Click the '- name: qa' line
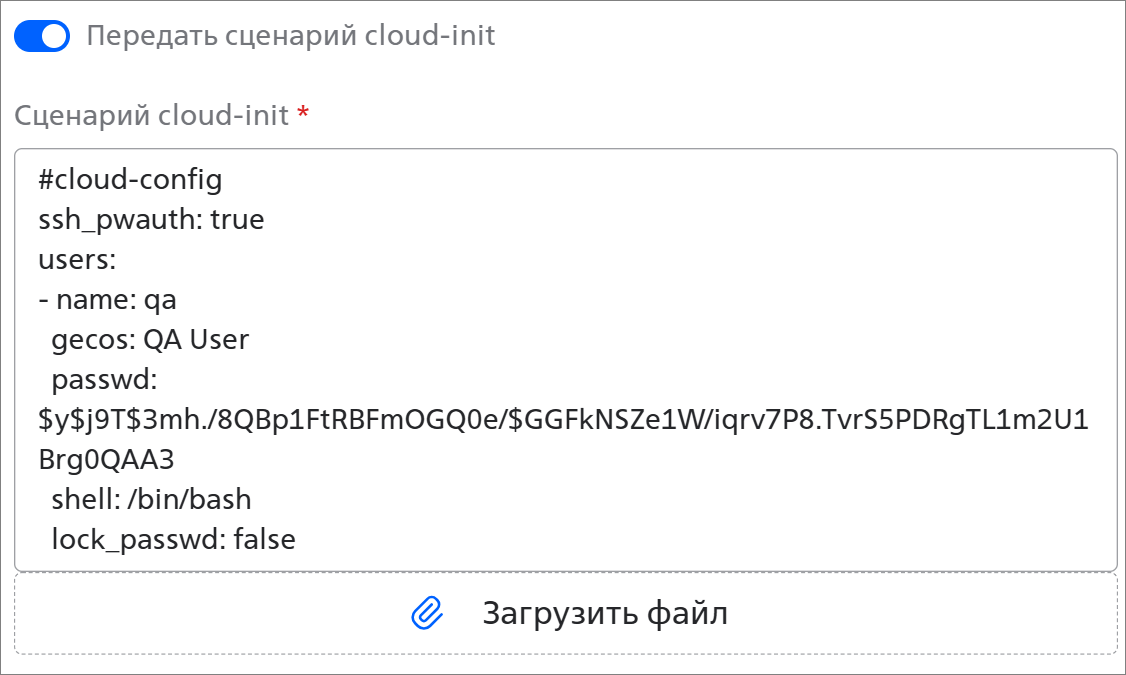This screenshot has width=1126, height=675. coord(107,299)
